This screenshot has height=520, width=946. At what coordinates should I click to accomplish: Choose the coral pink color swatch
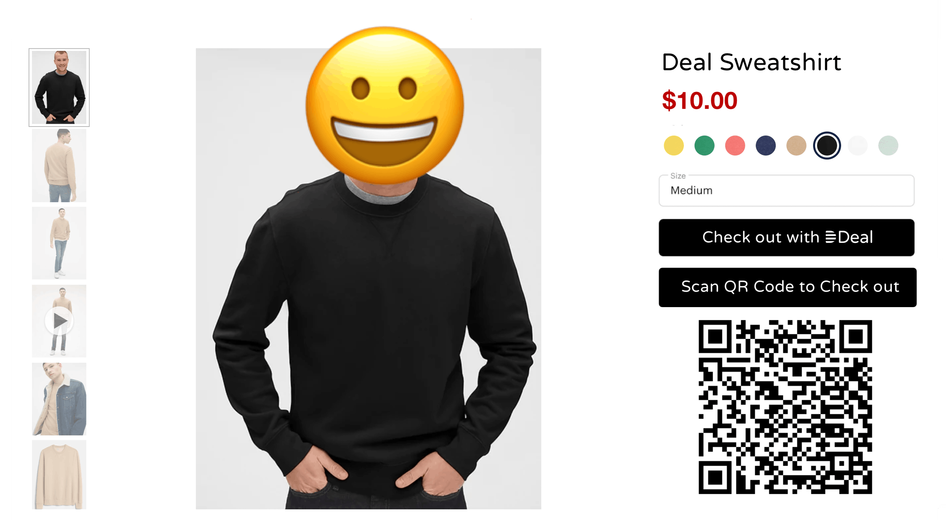tap(735, 145)
